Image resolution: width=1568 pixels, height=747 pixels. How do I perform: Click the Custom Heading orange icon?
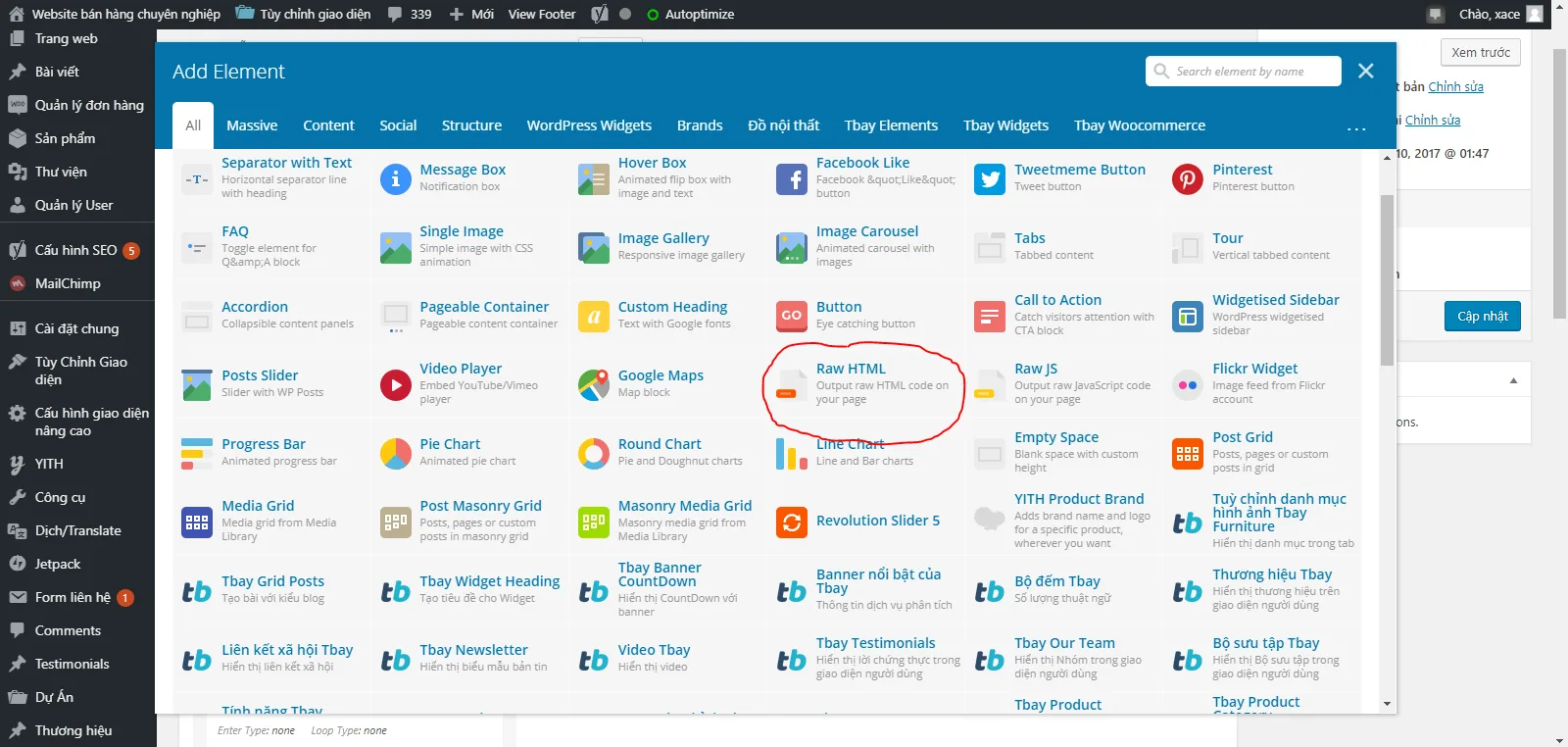pos(593,317)
